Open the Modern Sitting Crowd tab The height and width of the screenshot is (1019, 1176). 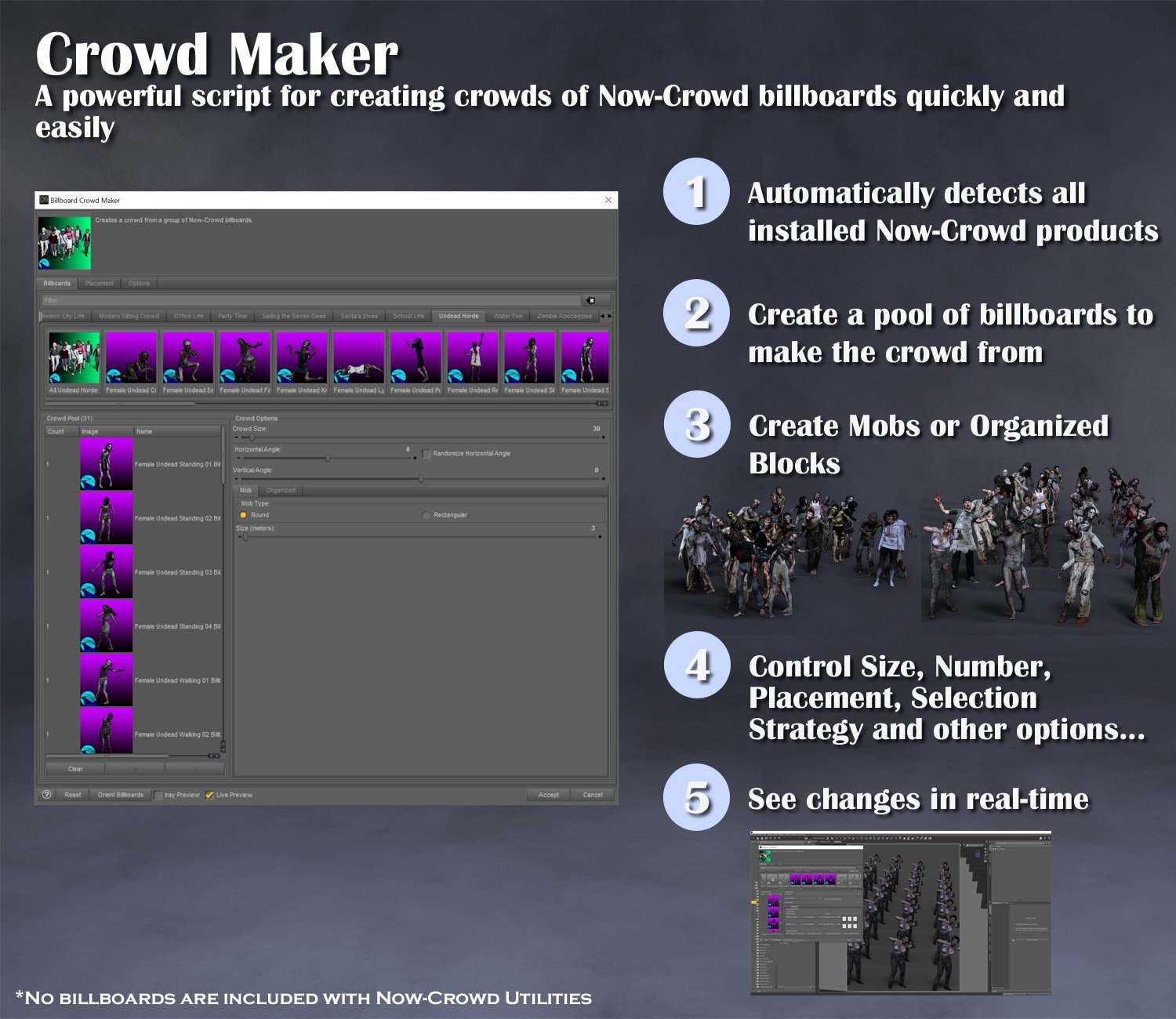[x=129, y=316]
